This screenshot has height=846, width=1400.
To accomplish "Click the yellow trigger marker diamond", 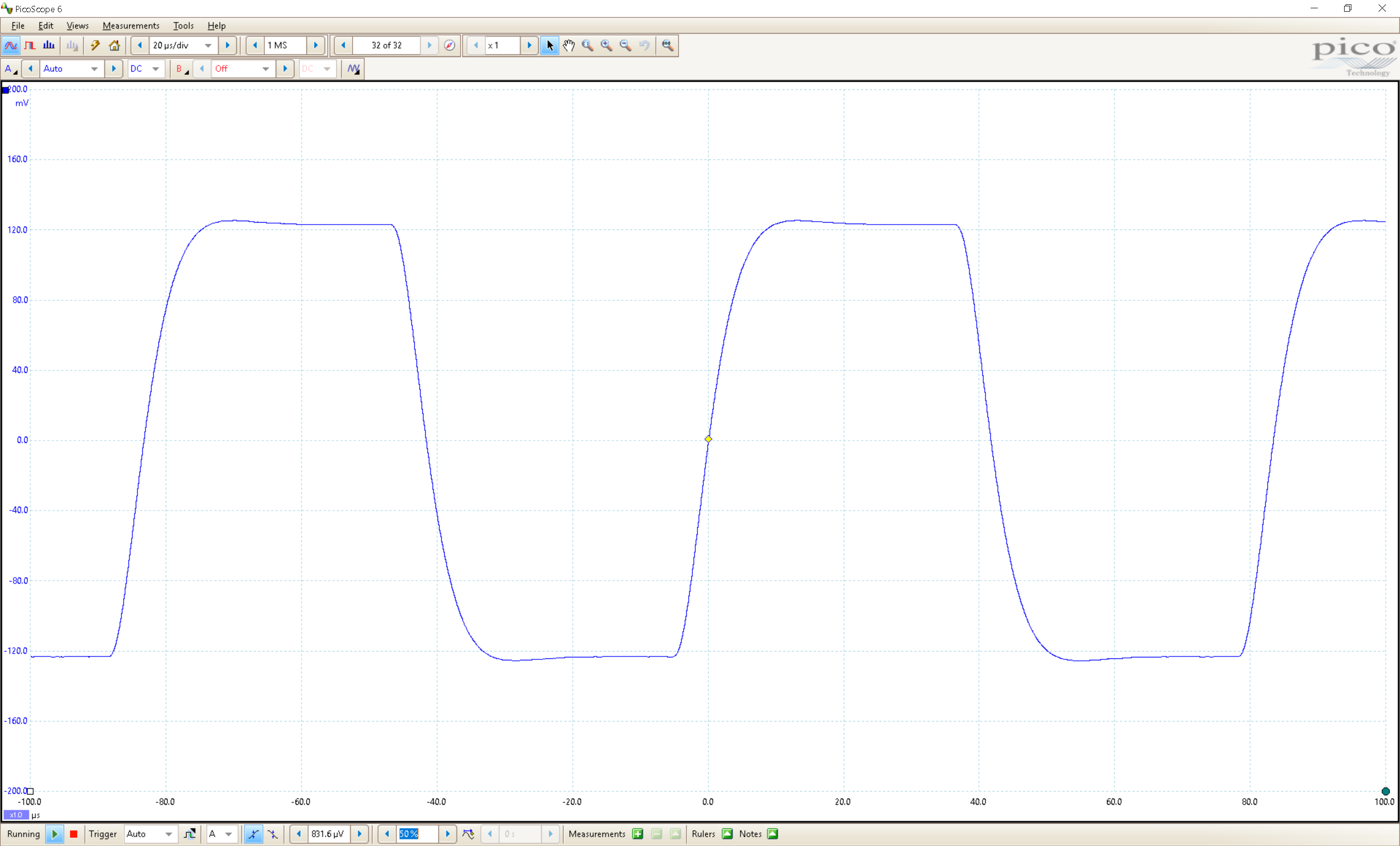I will click(x=708, y=439).
